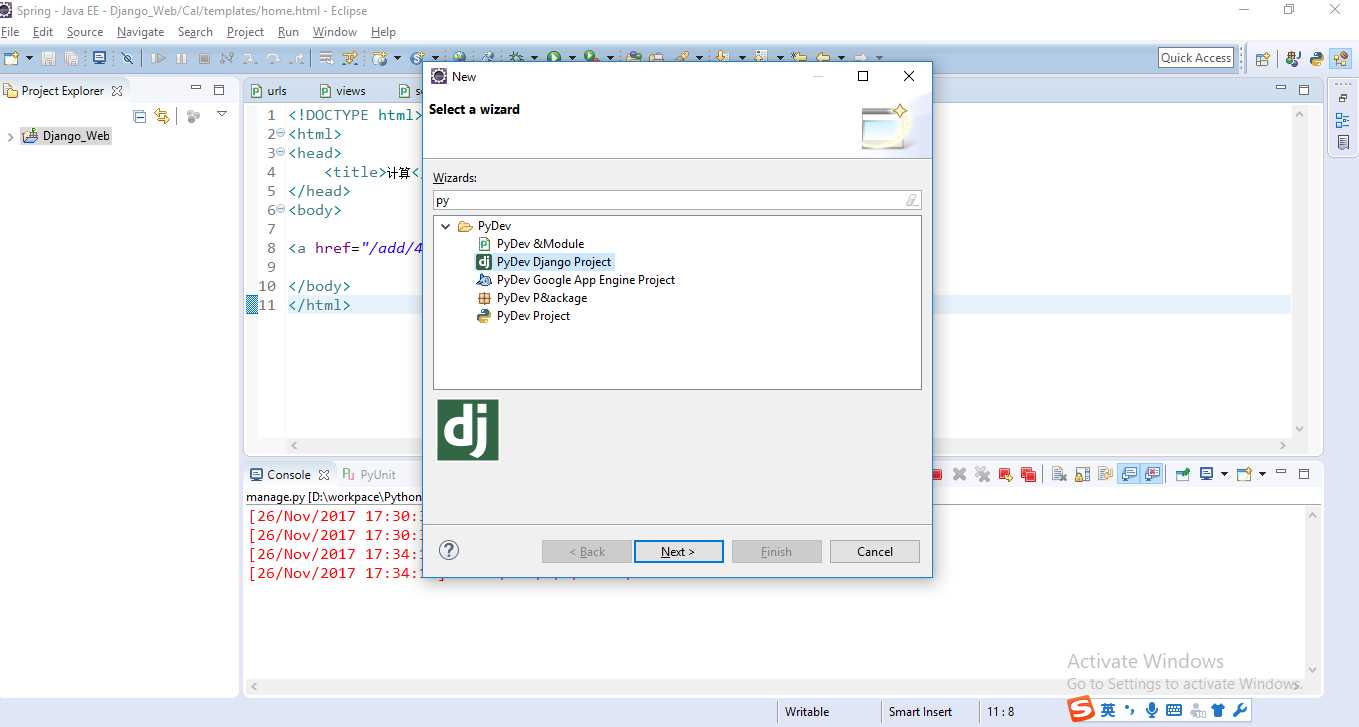Click the help question mark in New dialog
This screenshot has width=1359, height=727.
point(449,550)
